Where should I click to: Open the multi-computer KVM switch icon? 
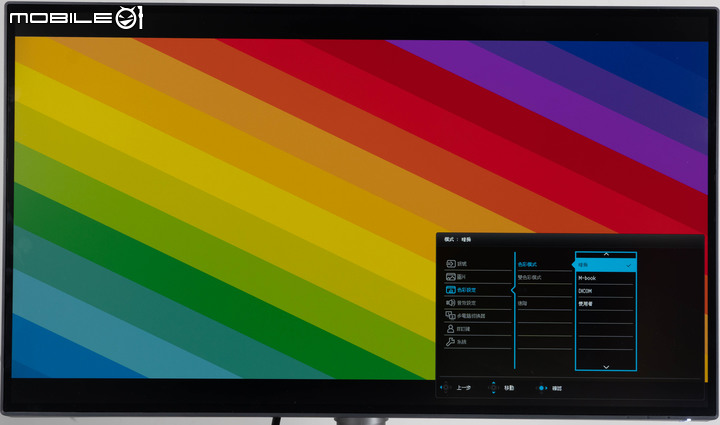tap(450, 315)
